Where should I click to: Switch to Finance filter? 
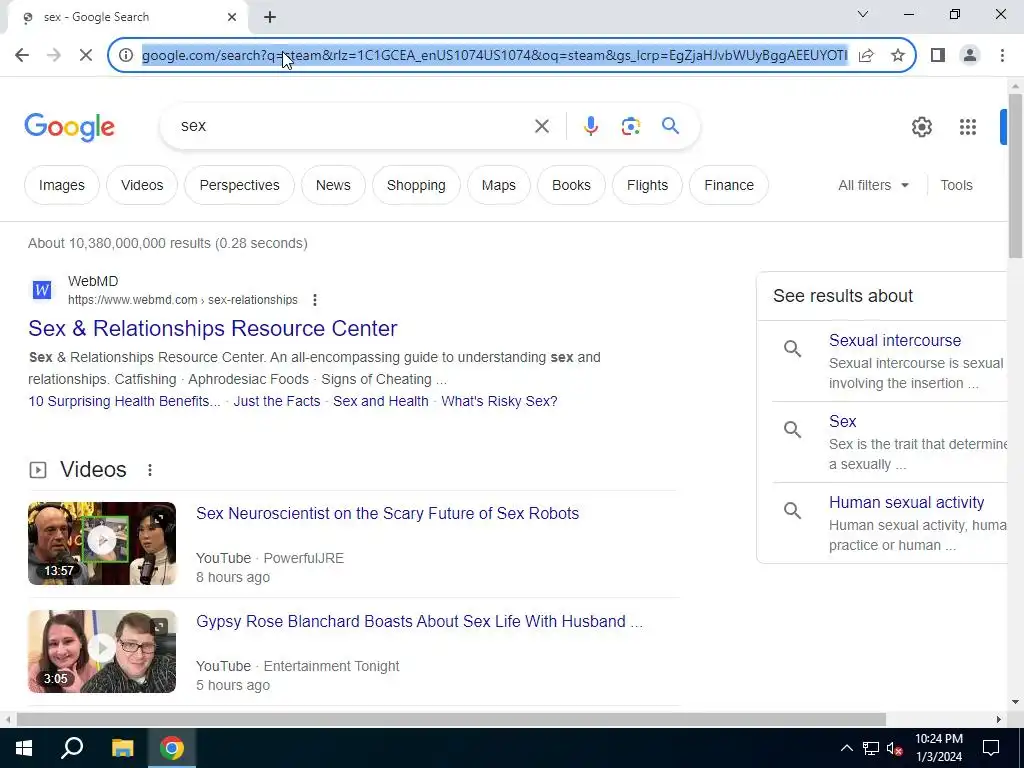click(x=729, y=185)
